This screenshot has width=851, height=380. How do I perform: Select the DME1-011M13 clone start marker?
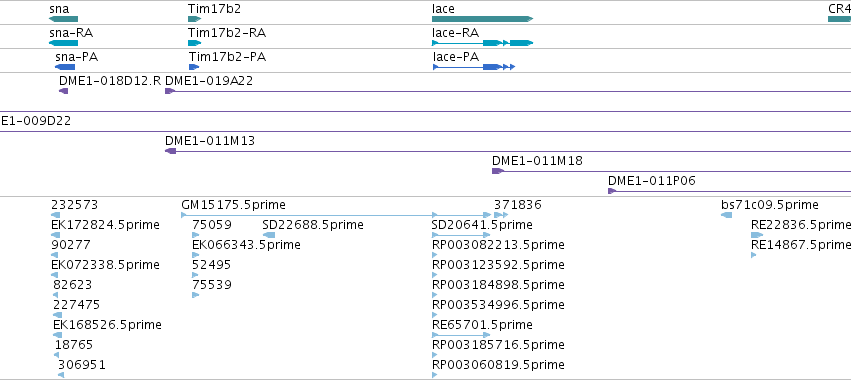tap(170, 151)
